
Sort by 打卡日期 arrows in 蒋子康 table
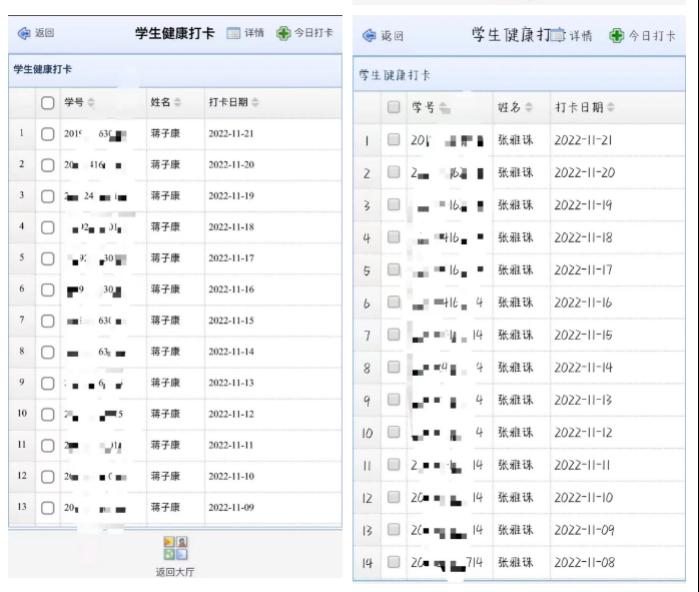point(255,102)
